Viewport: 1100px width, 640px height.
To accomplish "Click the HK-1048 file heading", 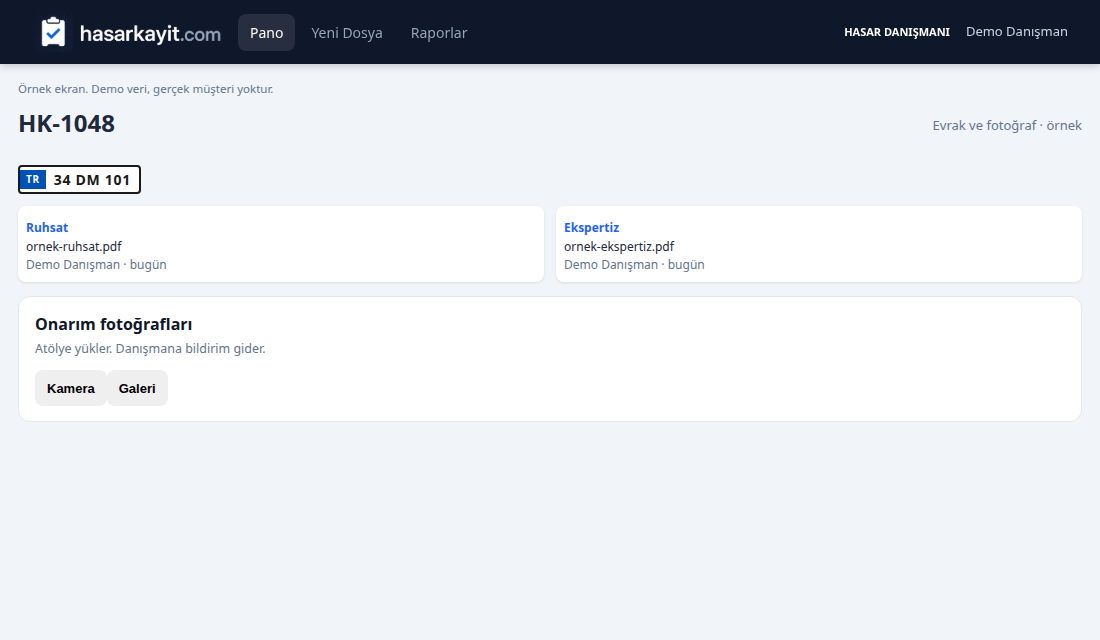I will (x=67, y=124).
